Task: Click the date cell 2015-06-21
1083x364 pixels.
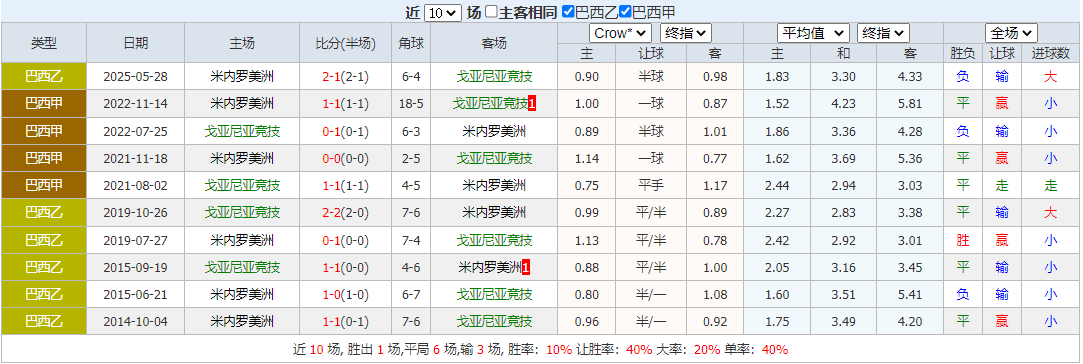Action: [135, 295]
